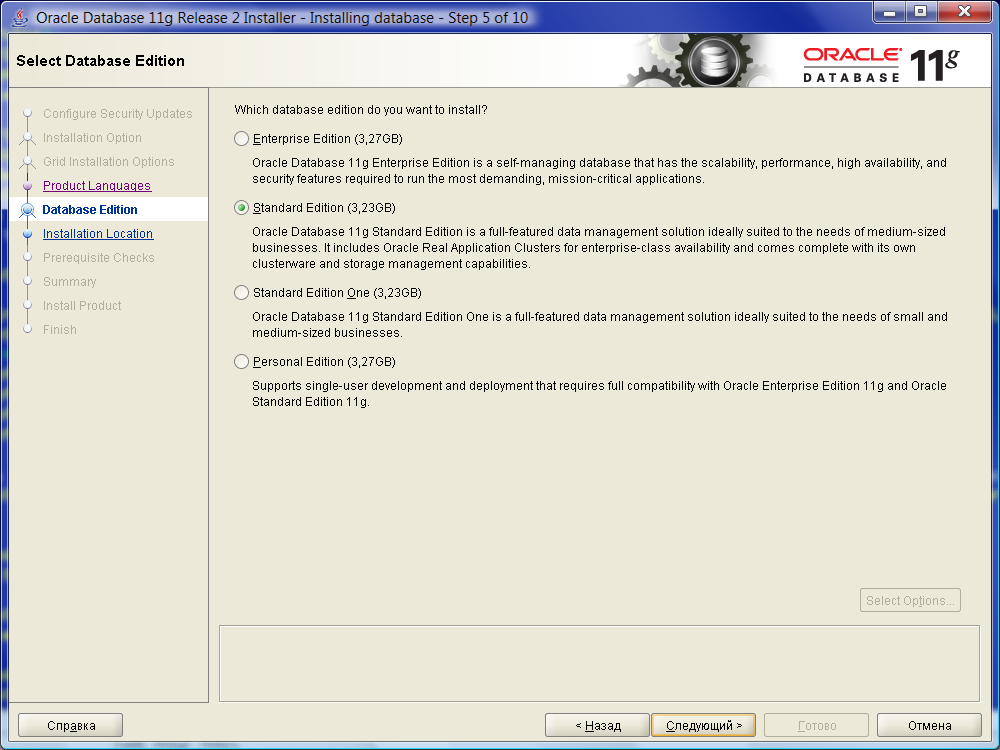Click the Standard Edition One description paragraph
This screenshot has height=750, width=1000.
point(599,325)
